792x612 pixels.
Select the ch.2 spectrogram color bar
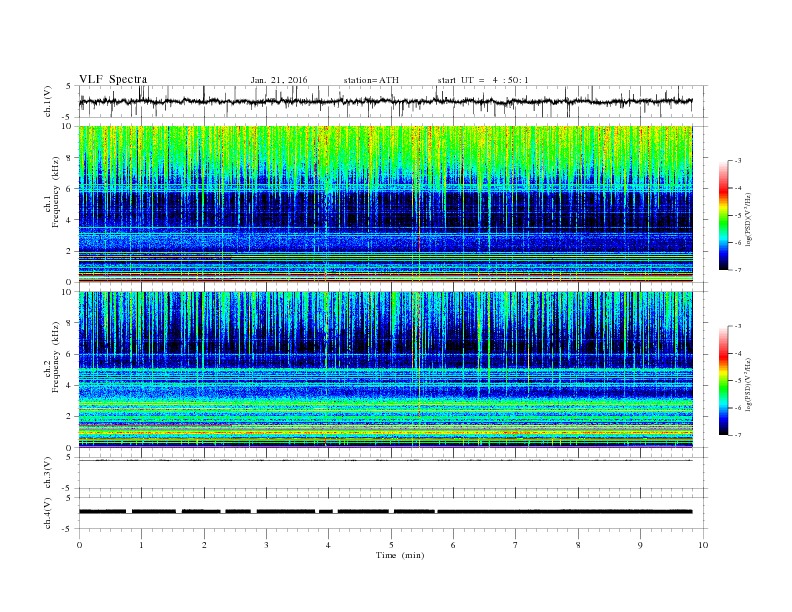coord(723,381)
